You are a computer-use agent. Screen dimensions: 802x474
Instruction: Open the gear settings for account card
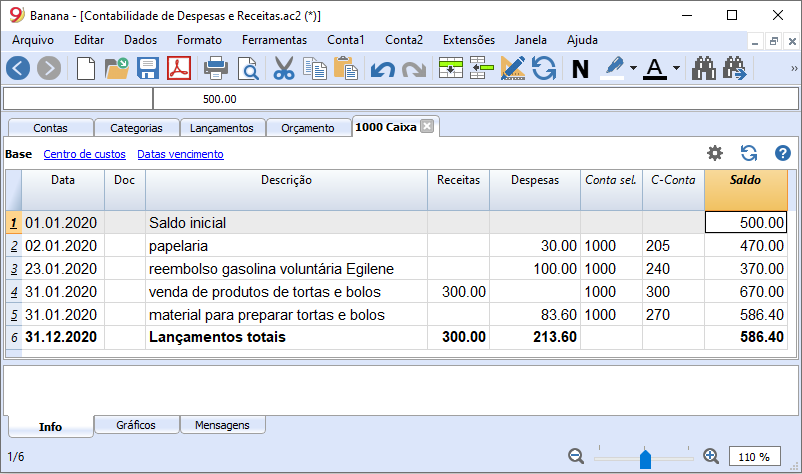click(715, 153)
